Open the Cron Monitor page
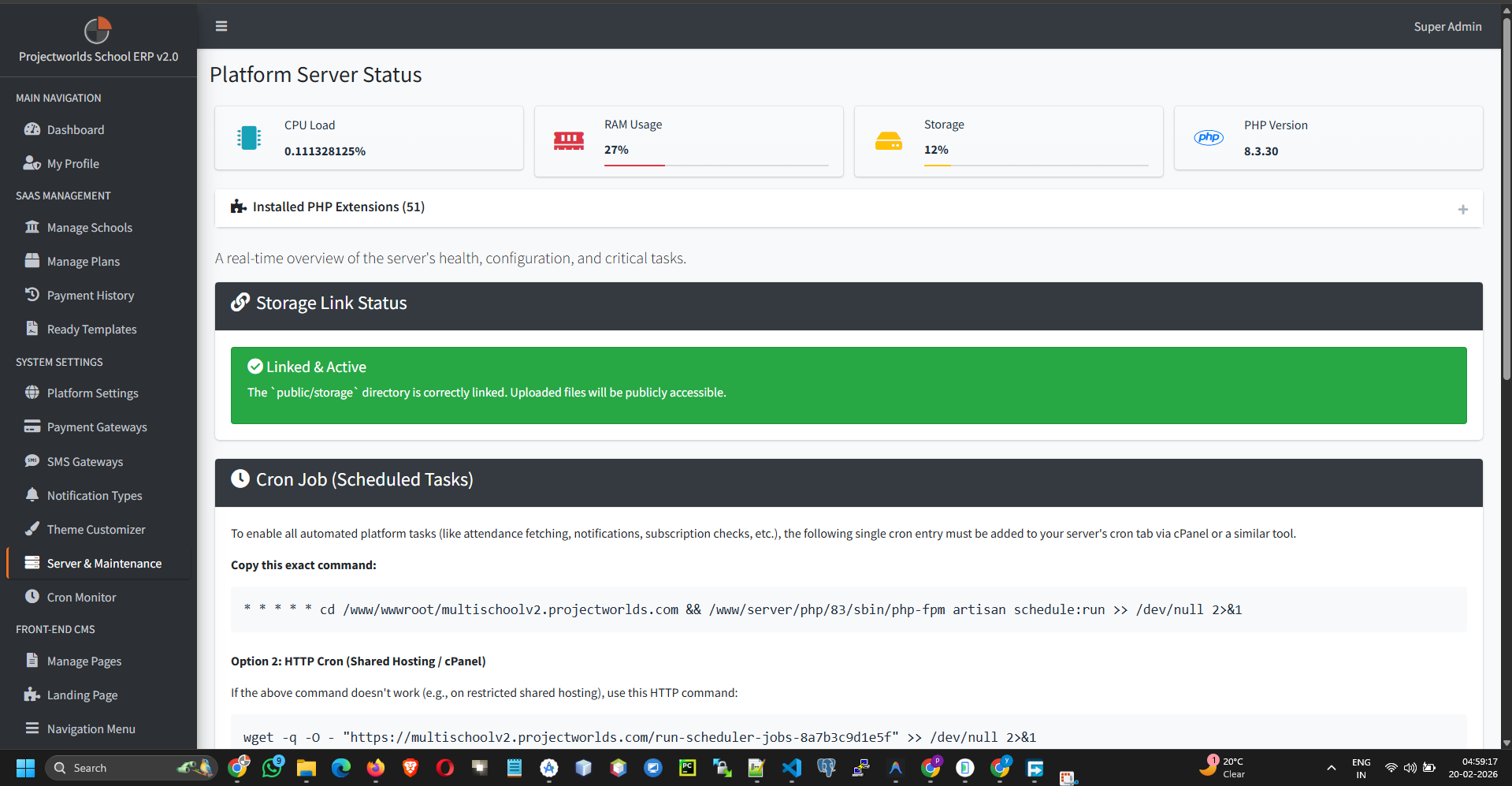Viewport: 1512px width, 786px height. tap(81, 597)
